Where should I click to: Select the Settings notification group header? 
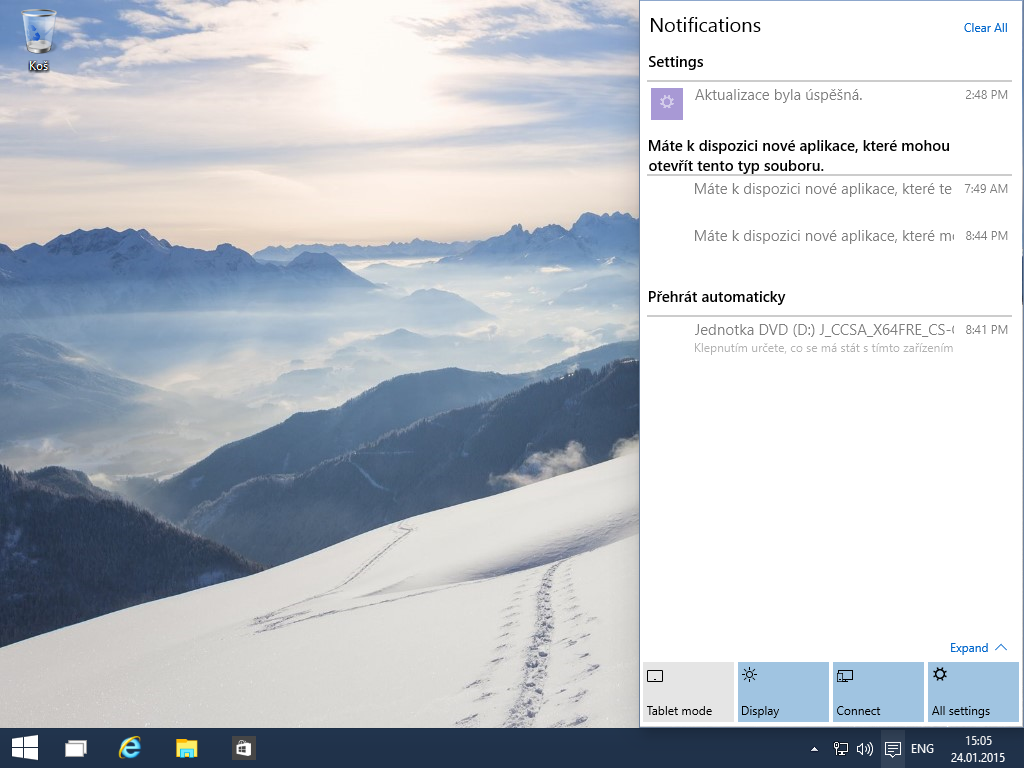(x=676, y=62)
